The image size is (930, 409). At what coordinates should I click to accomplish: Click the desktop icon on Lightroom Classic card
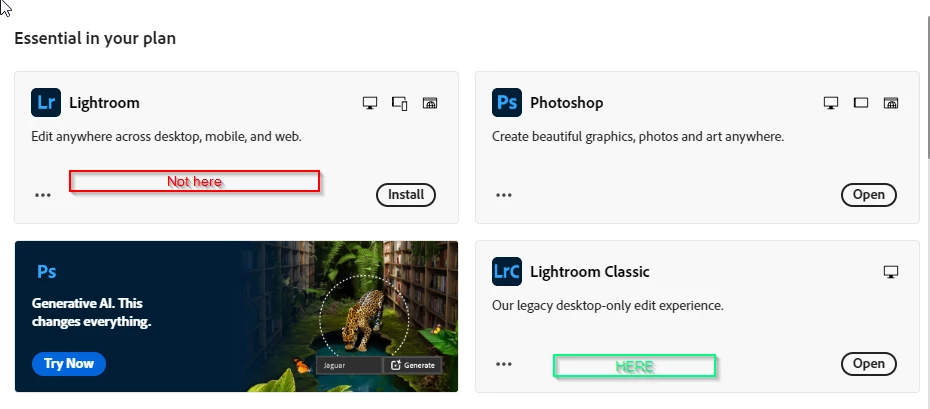pos(890,272)
